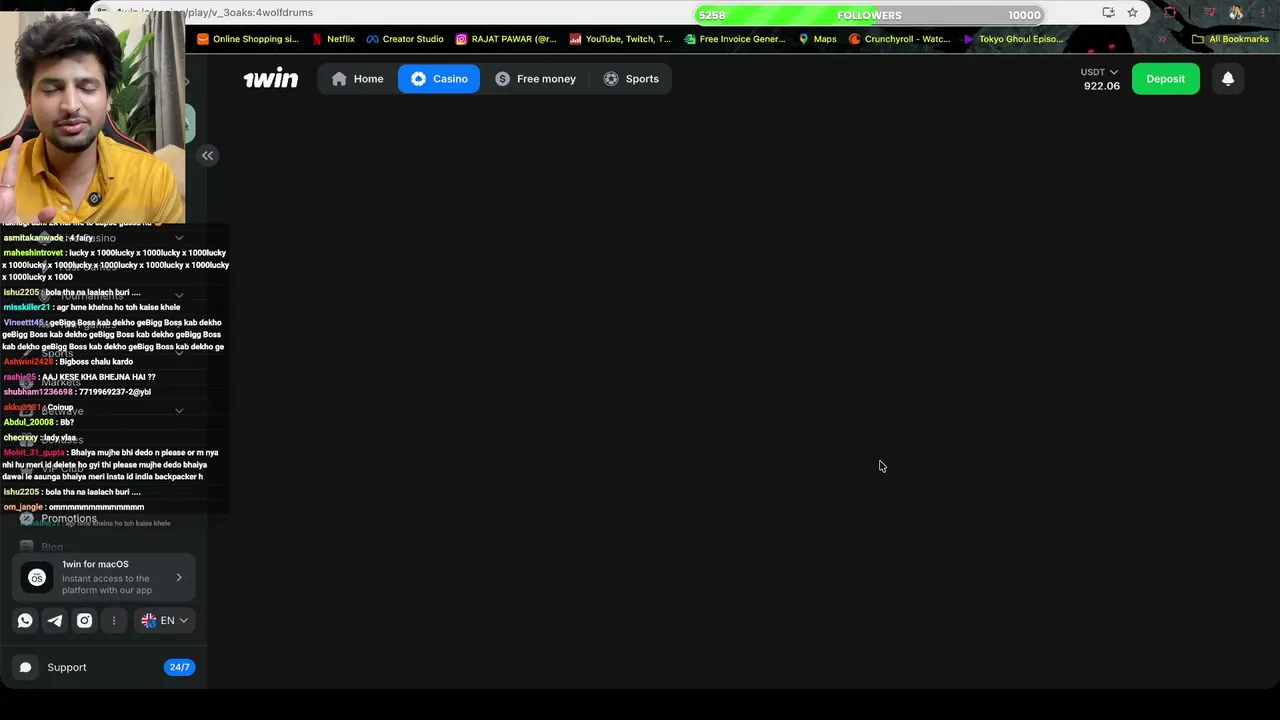Open the Tokyo Ghoul Episode bookmark

click(x=1013, y=39)
